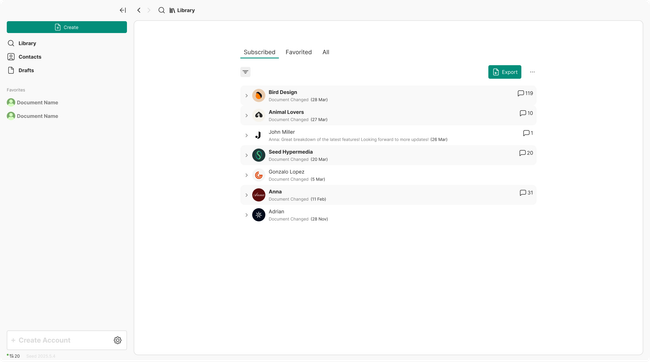Open search with the magnifier icon in top bar
The image size is (650, 362).
[161, 10]
